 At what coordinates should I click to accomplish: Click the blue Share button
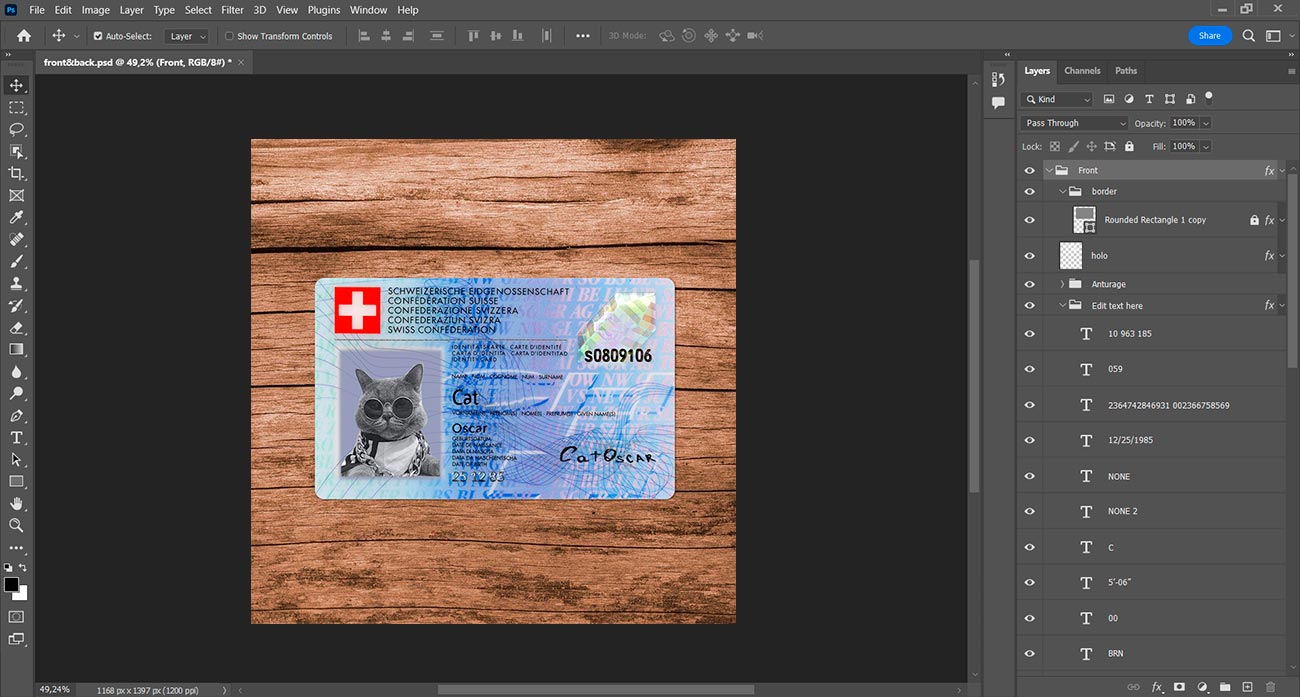(1209, 35)
